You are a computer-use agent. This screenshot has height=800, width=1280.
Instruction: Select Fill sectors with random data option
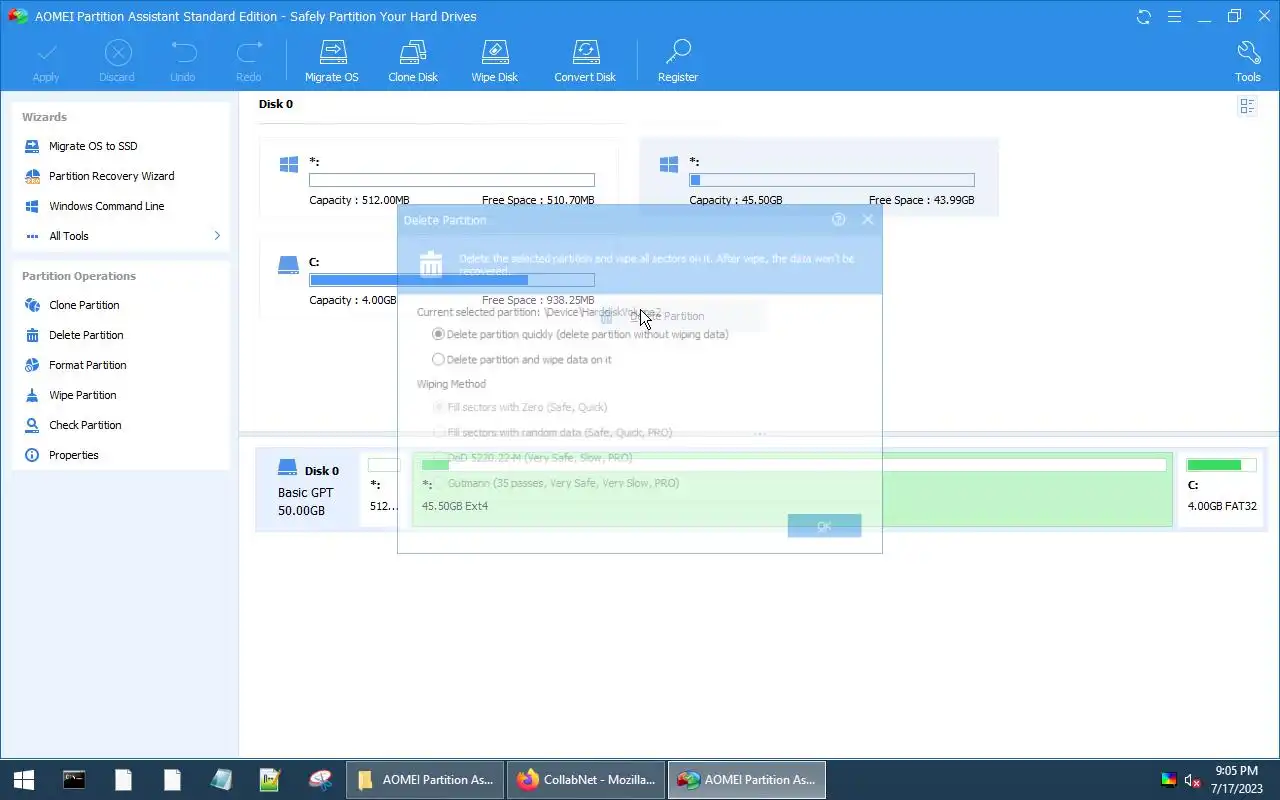click(x=552, y=432)
